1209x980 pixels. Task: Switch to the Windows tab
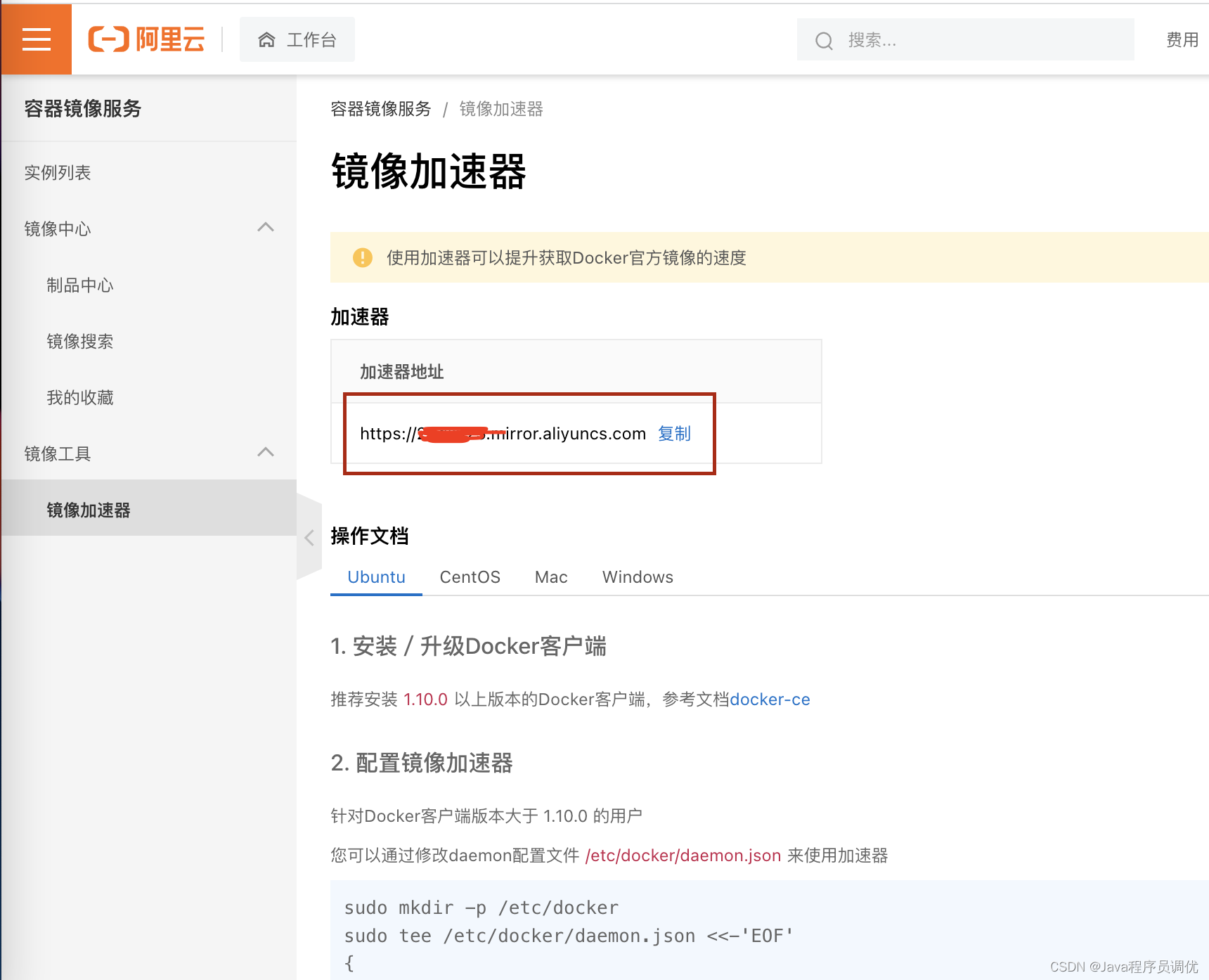click(x=638, y=577)
